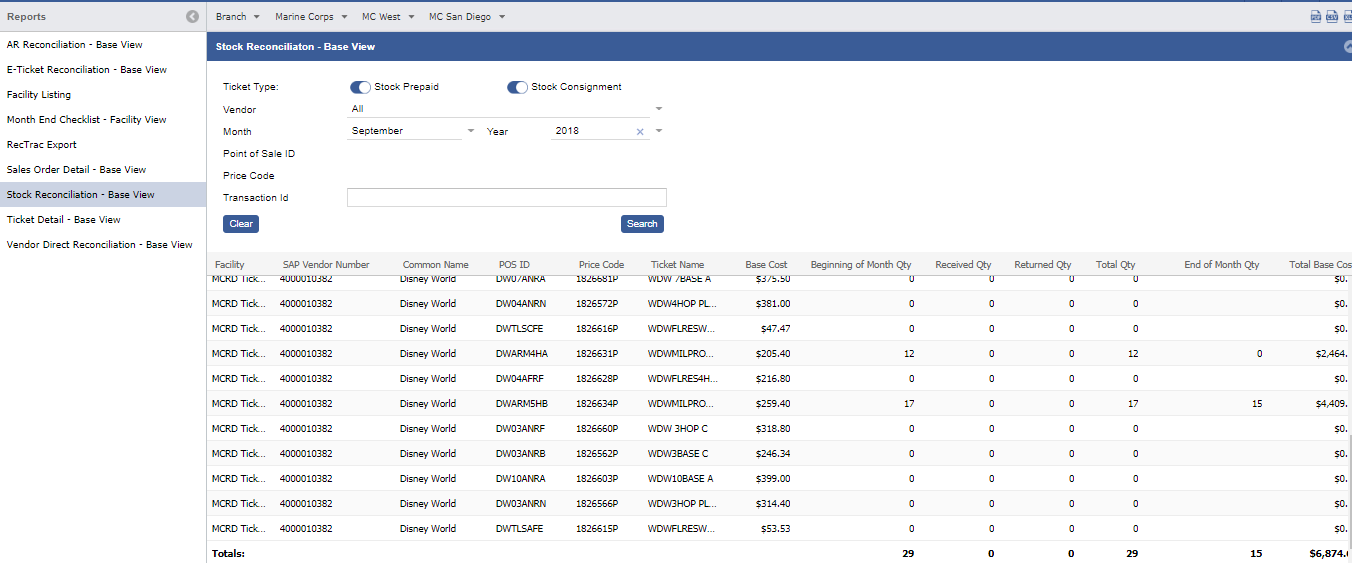This screenshot has height=563, width=1352.
Task: Expand the Month dropdown showing September
Action: (x=471, y=131)
